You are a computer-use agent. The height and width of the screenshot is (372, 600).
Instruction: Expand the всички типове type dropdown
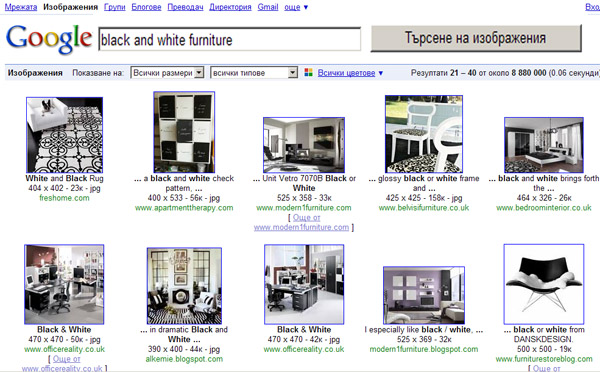254,73
